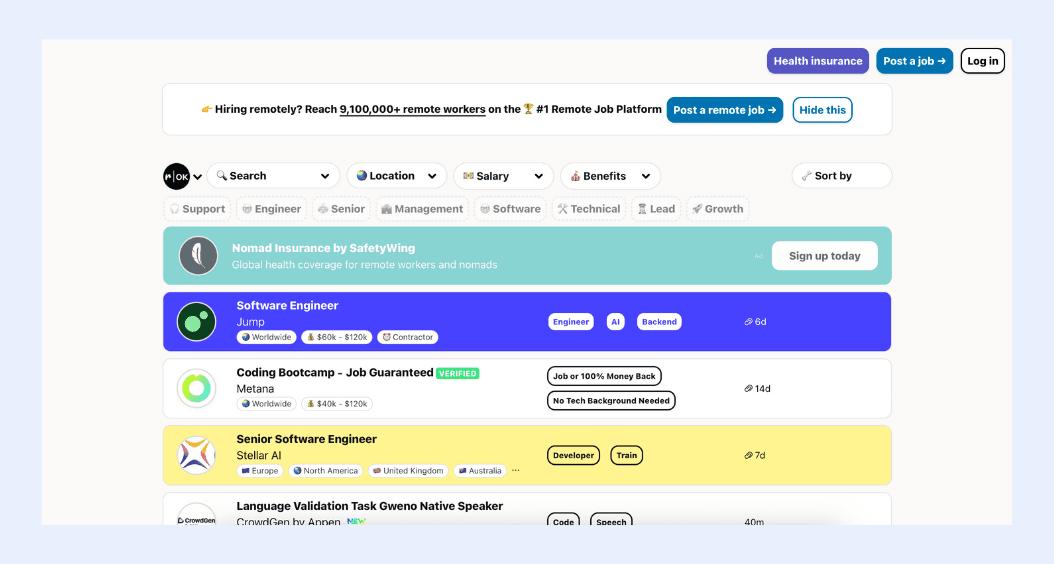This screenshot has height=564, width=1054.
Task: Click the Worldwide tag on Metana job
Action: click(x=267, y=403)
